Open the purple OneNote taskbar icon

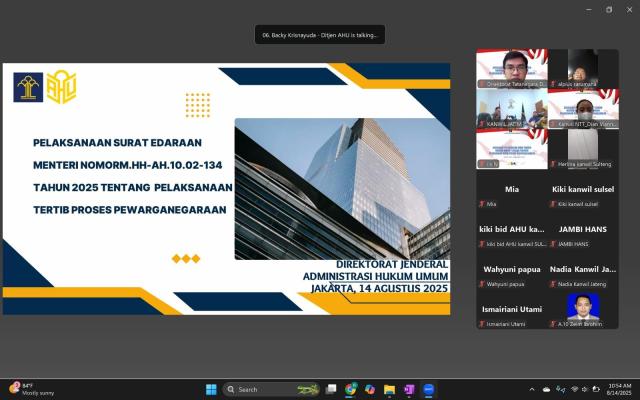pyautogui.click(x=409, y=389)
